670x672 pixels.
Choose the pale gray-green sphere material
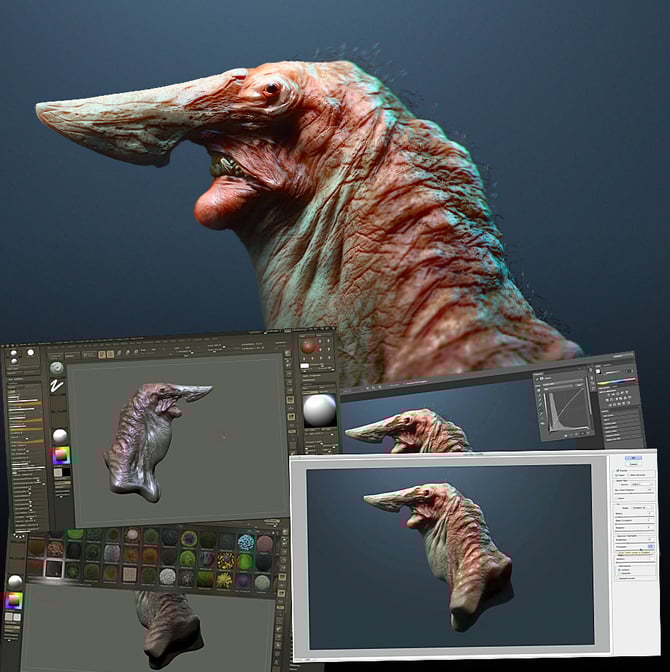262,583
